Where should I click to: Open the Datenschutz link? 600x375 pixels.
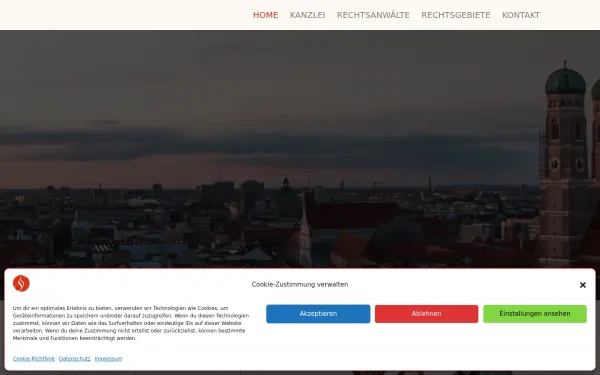coord(75,359)
